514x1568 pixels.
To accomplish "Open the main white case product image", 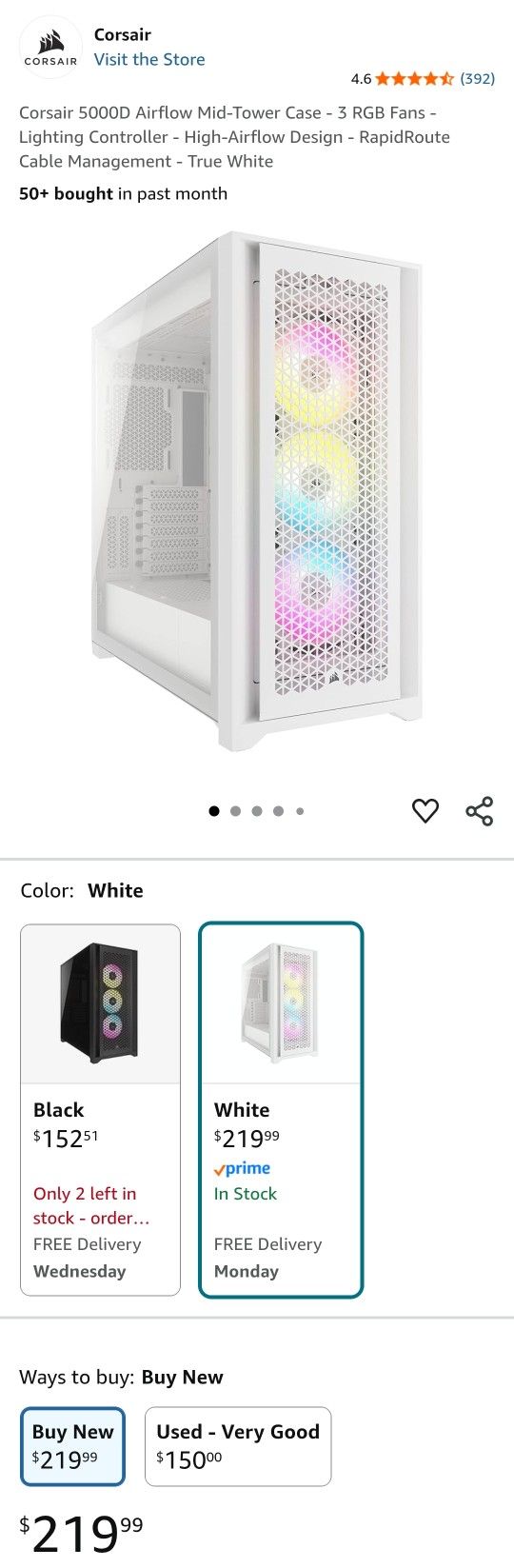I will [x=257, y=490].
